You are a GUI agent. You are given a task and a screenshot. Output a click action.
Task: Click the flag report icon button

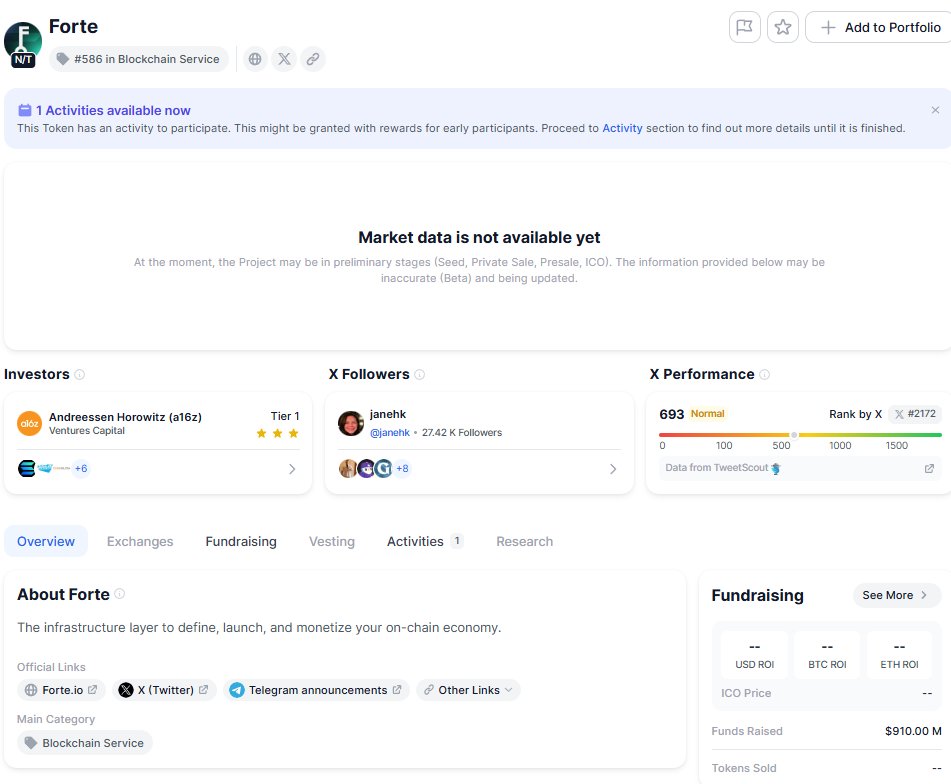pos(744,27)
